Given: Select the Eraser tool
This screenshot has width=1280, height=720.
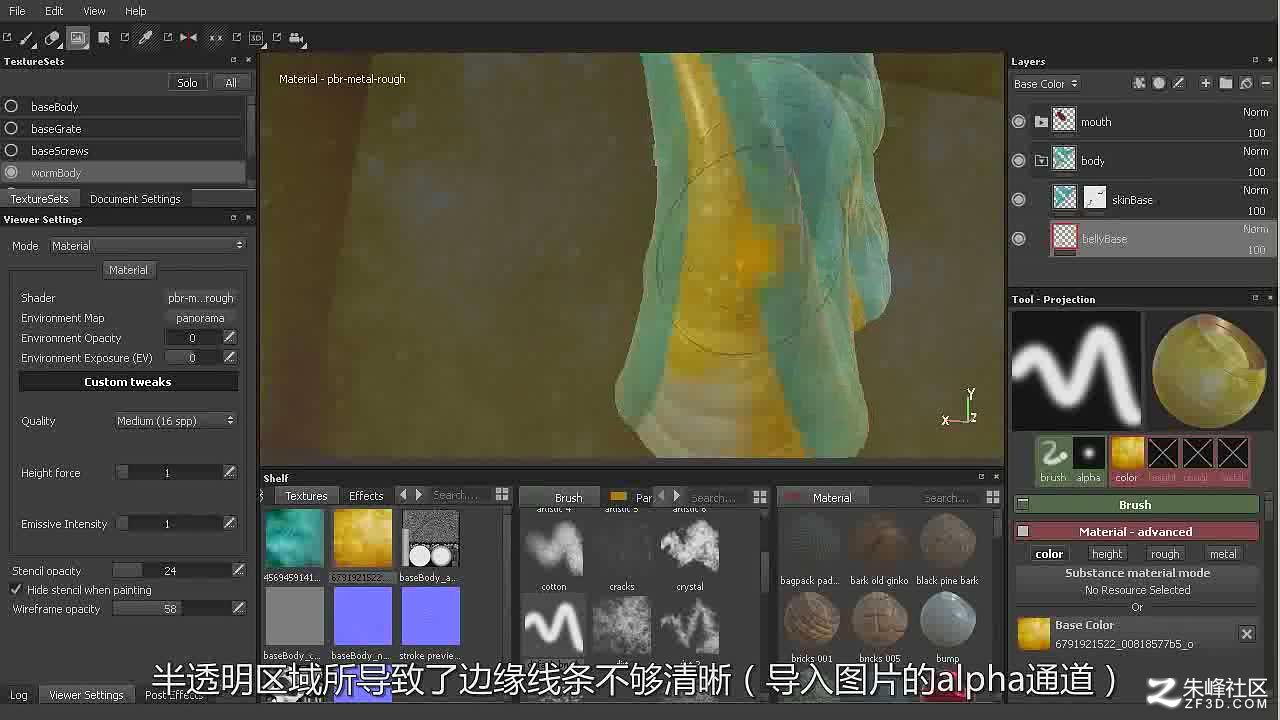Looking at the screenshot, I should click(53, 38).
